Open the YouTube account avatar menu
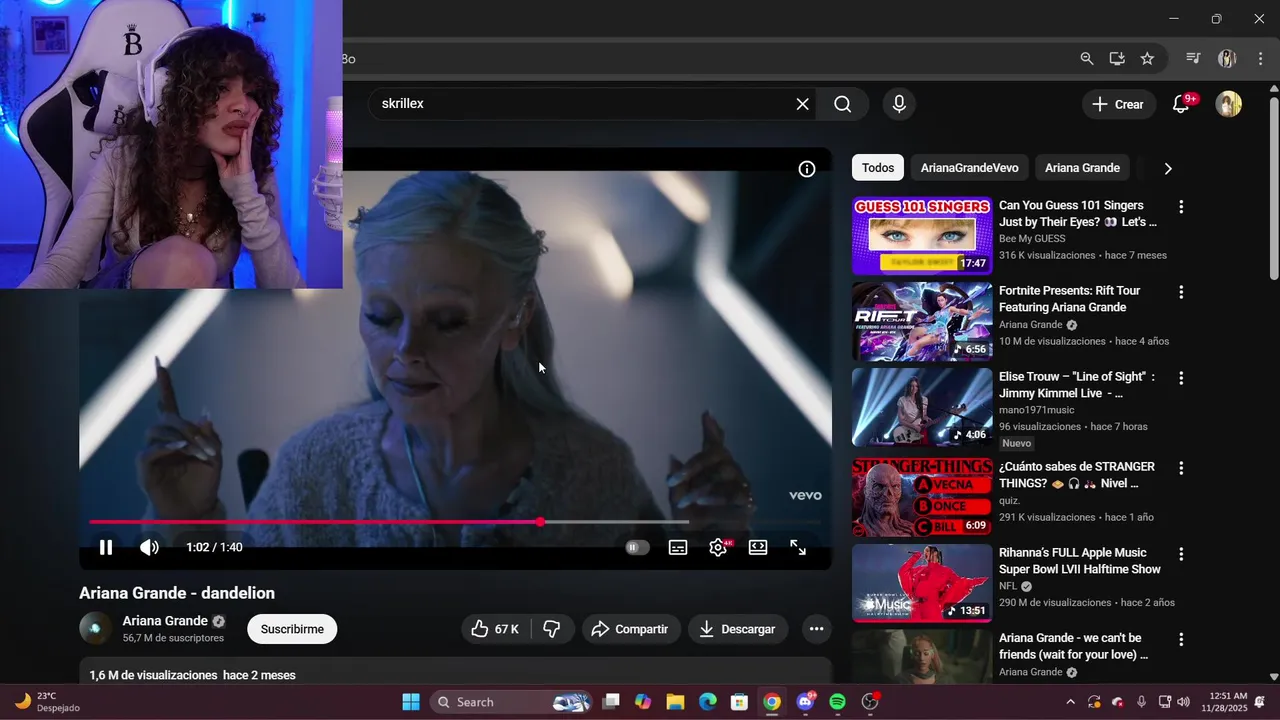Viewport: 1280px width, 720px height. tap(1228, 104)
